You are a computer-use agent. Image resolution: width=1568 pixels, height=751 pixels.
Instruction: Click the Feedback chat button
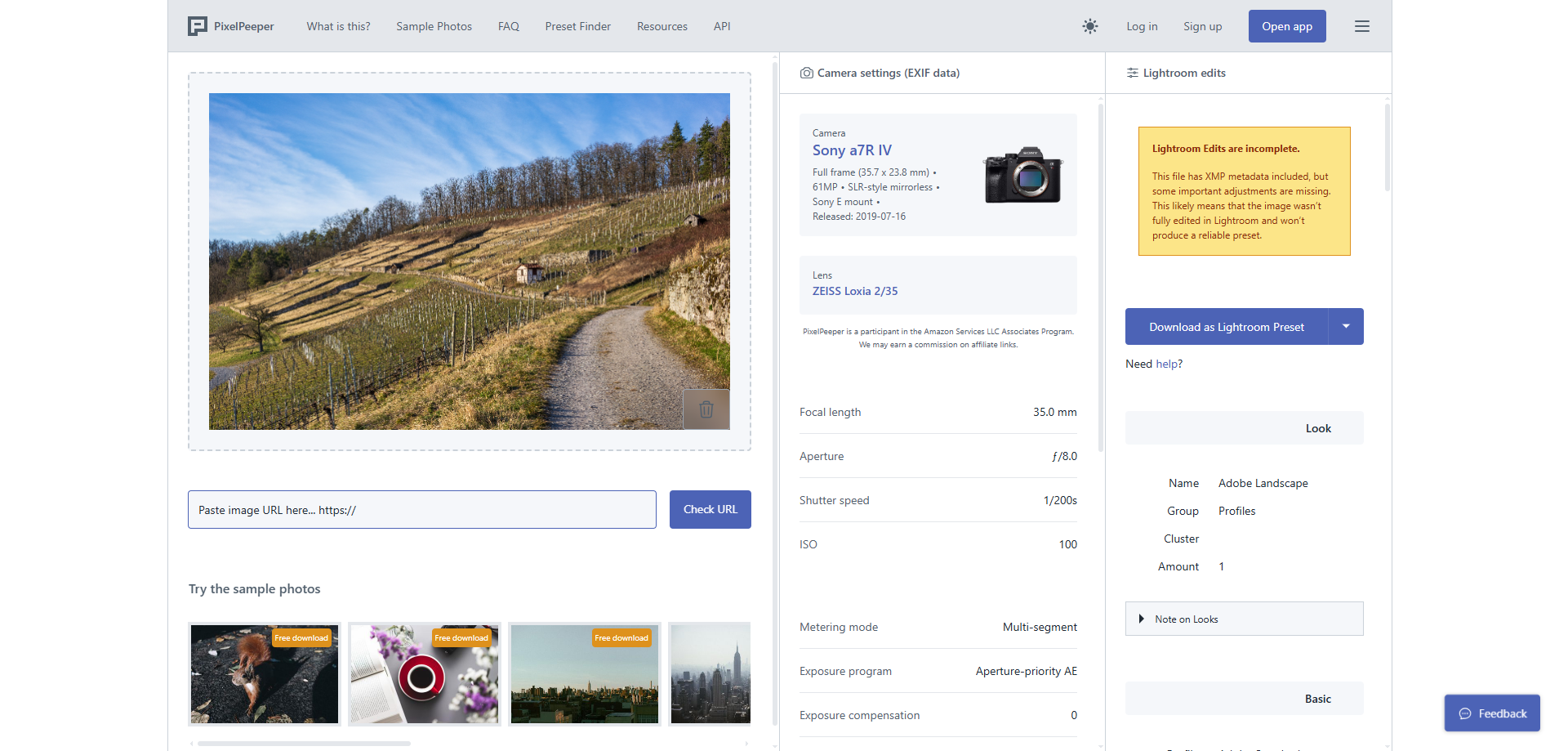tap(1492, 713)
